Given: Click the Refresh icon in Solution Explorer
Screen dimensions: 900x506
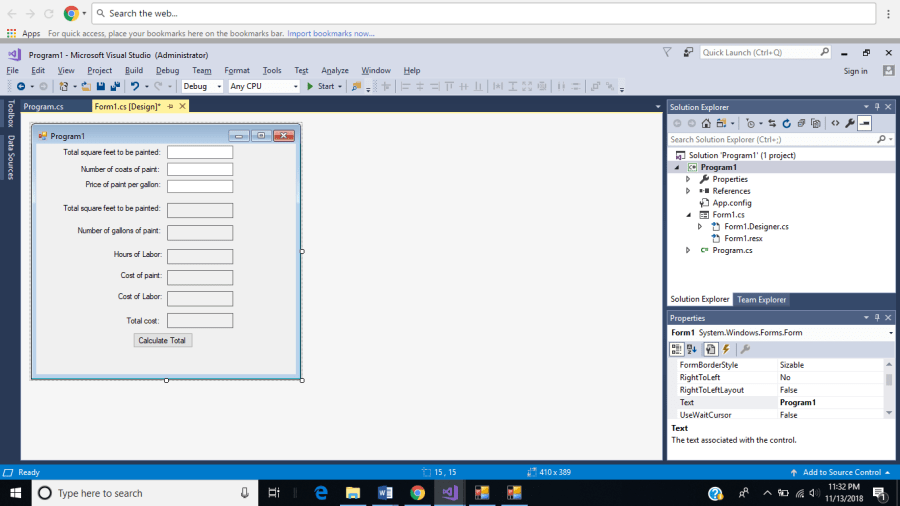Looking at the screenshot, I should [x=787, y=123].
